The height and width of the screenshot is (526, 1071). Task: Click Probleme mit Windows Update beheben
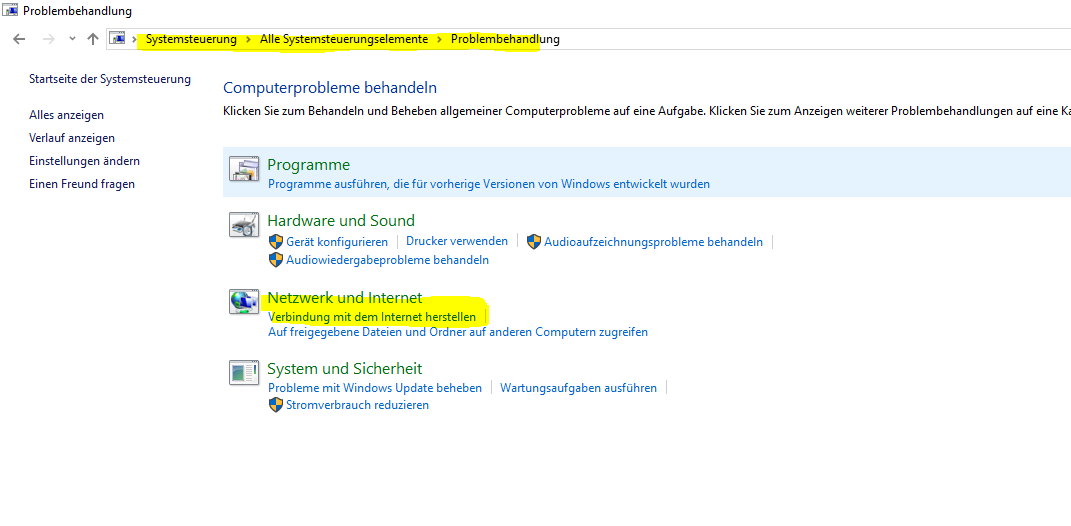click(375, 388)
